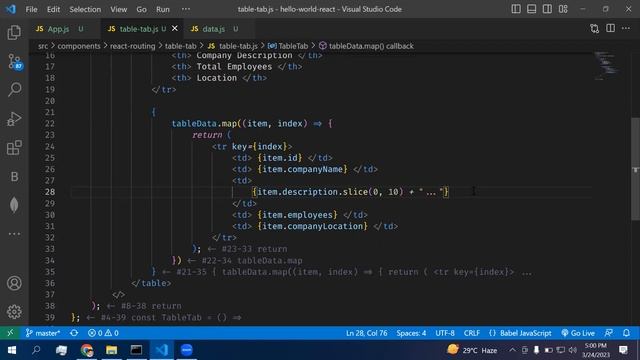
Task: Open Windows taskbar search
Action: [x=36, y=350]
